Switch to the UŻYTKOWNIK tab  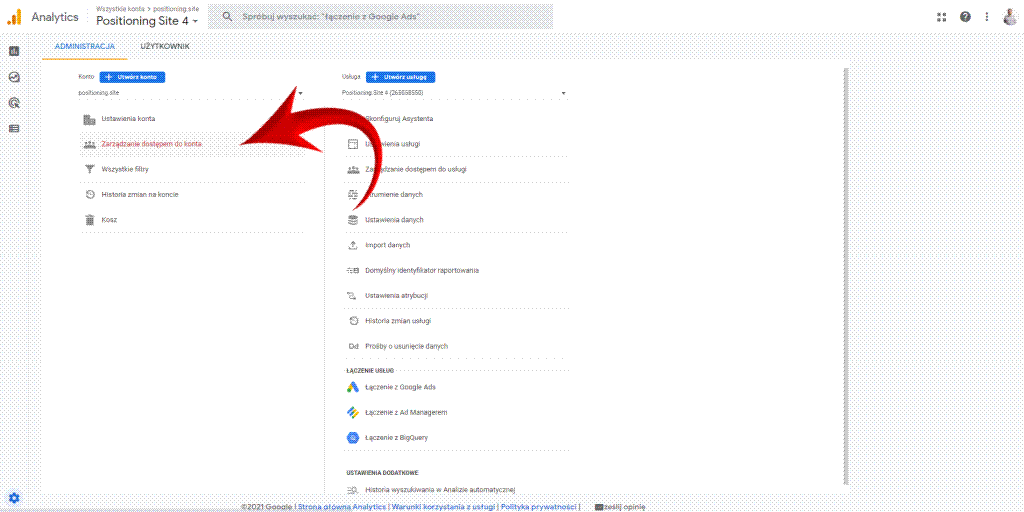click(x=165, y=47)
